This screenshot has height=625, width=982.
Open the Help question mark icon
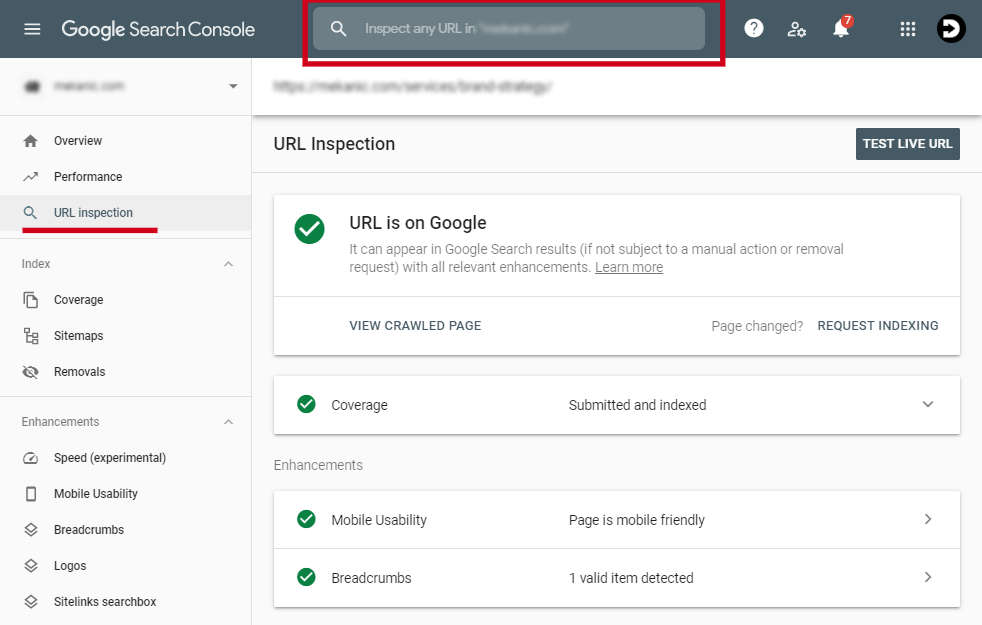click(x=753, y=28)
